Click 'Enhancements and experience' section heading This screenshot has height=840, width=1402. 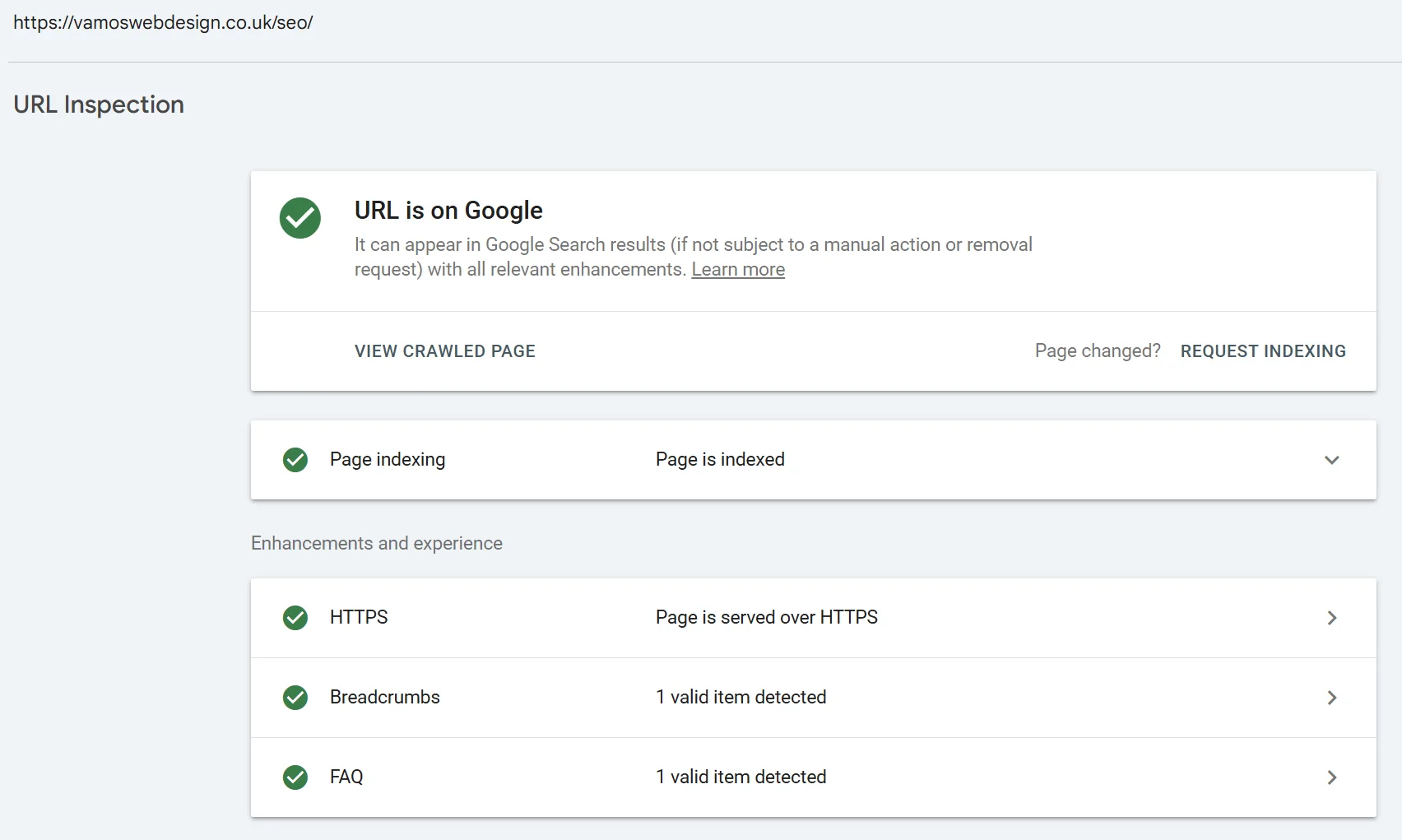pos(377,543)
